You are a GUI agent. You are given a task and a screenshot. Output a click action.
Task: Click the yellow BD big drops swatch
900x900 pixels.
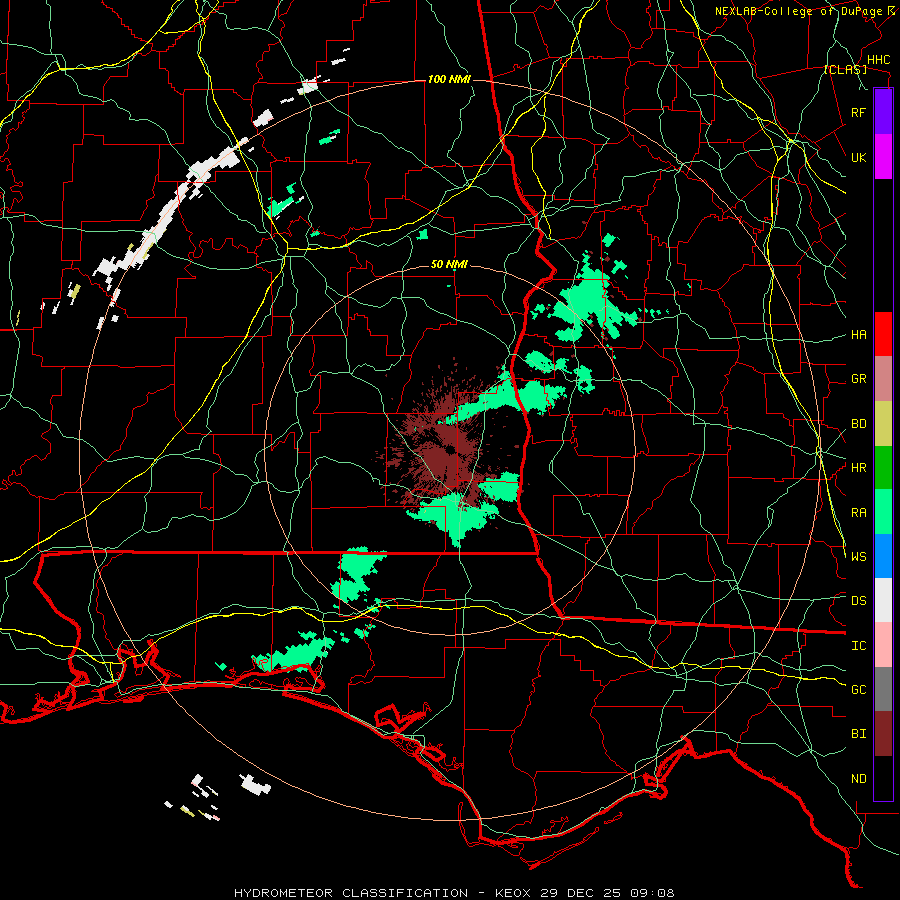pyautogui.click(x=883, y=424)
